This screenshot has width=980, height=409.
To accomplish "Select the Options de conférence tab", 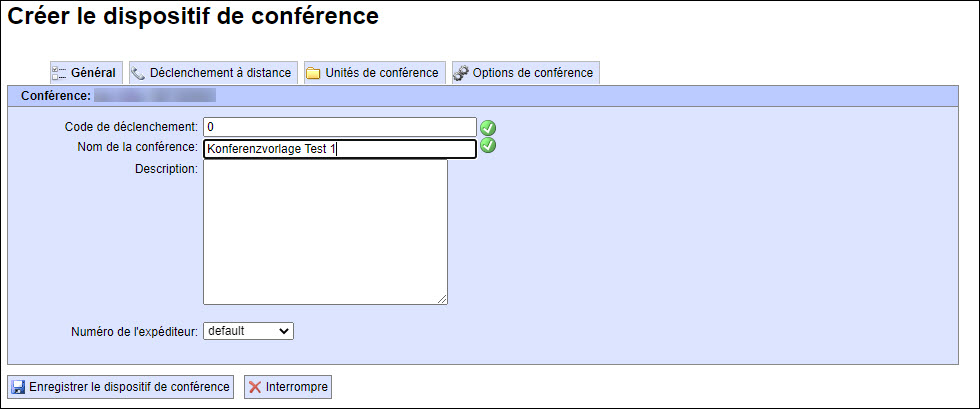I will 526,73.
